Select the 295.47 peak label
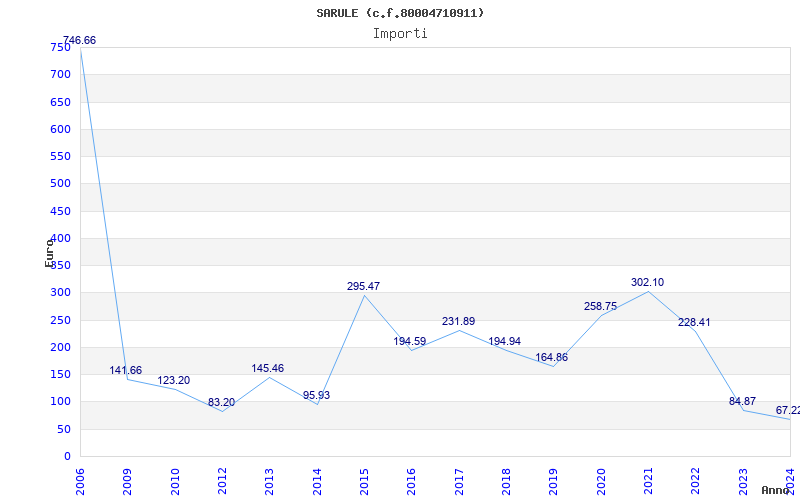This screenshot has height=500, width=800. pyautogui.click(x=363, y=287)
